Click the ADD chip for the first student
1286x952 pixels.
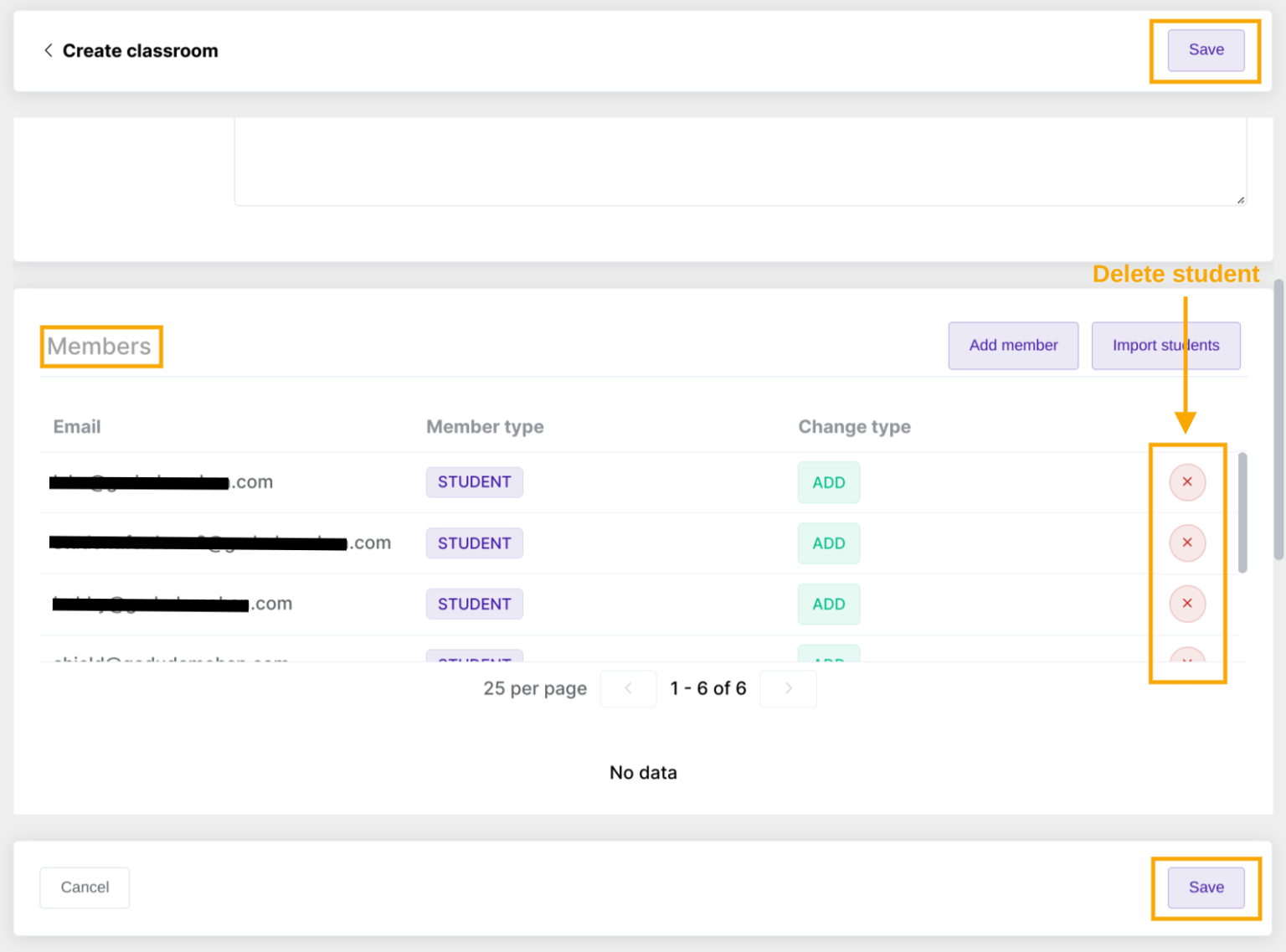(x=828, y=481)
